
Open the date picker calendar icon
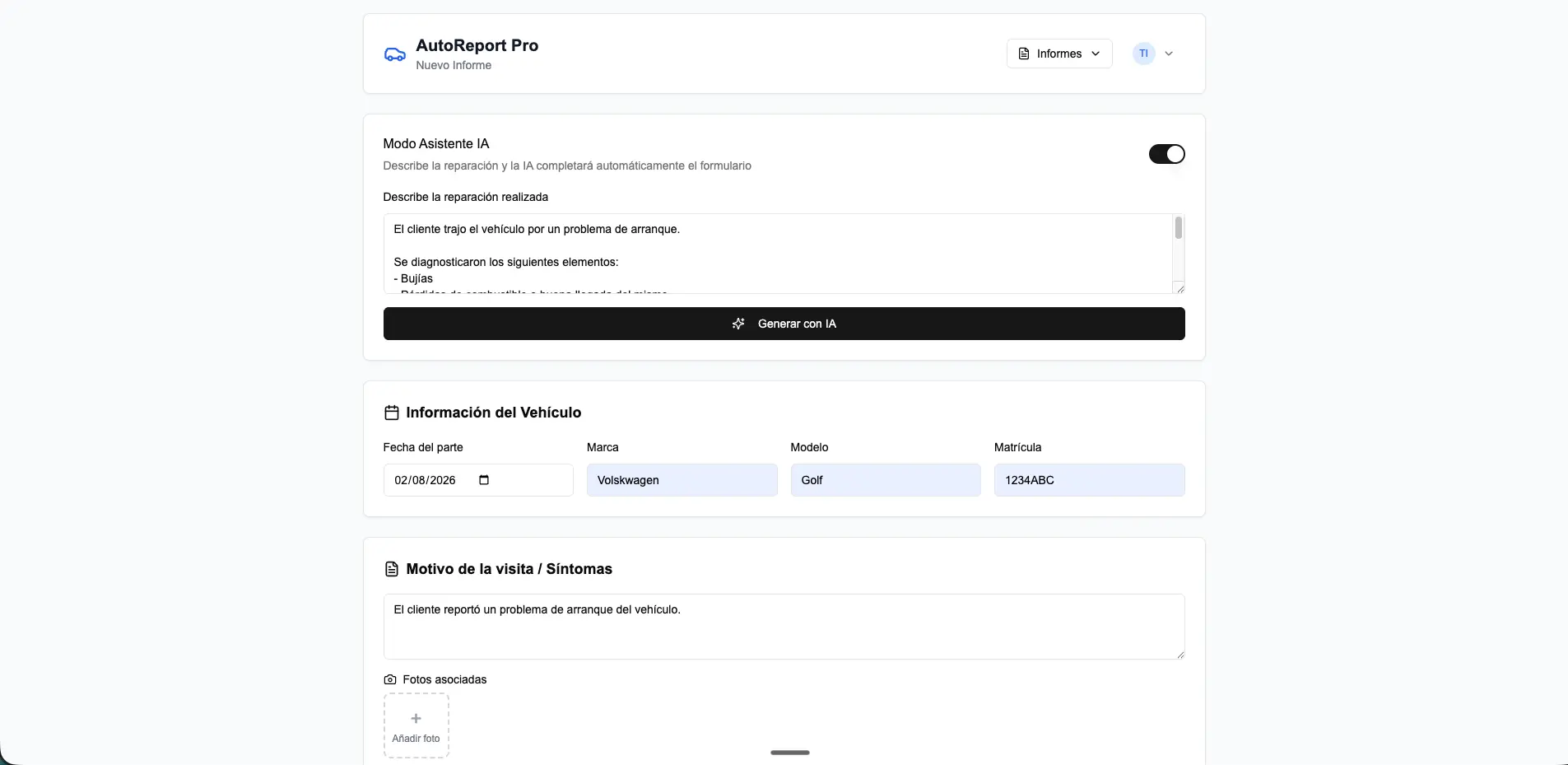click(484, 480)
